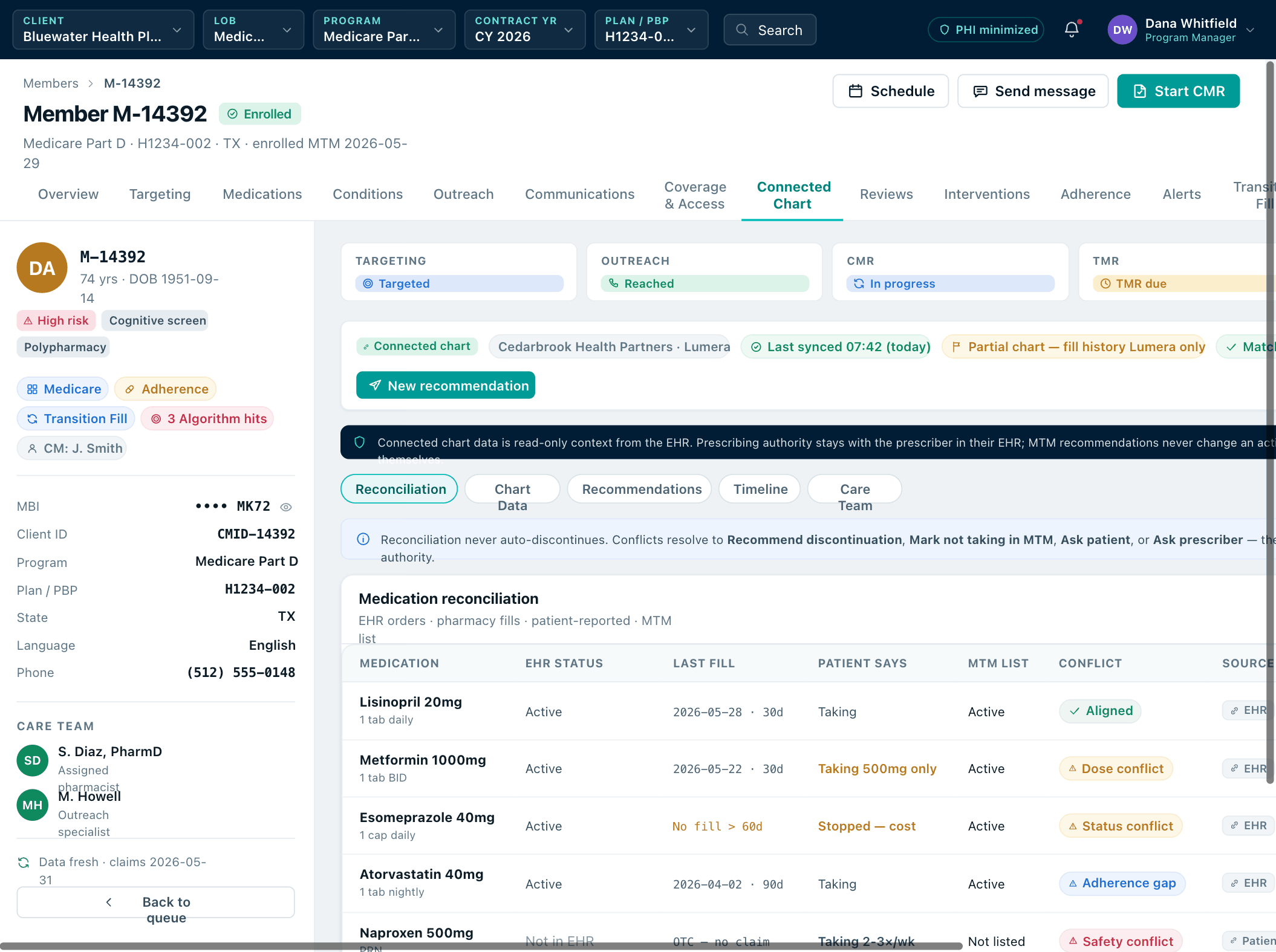
Task: Open the Contract Yr CY 2026 dropdown
Action: (524, 30)
